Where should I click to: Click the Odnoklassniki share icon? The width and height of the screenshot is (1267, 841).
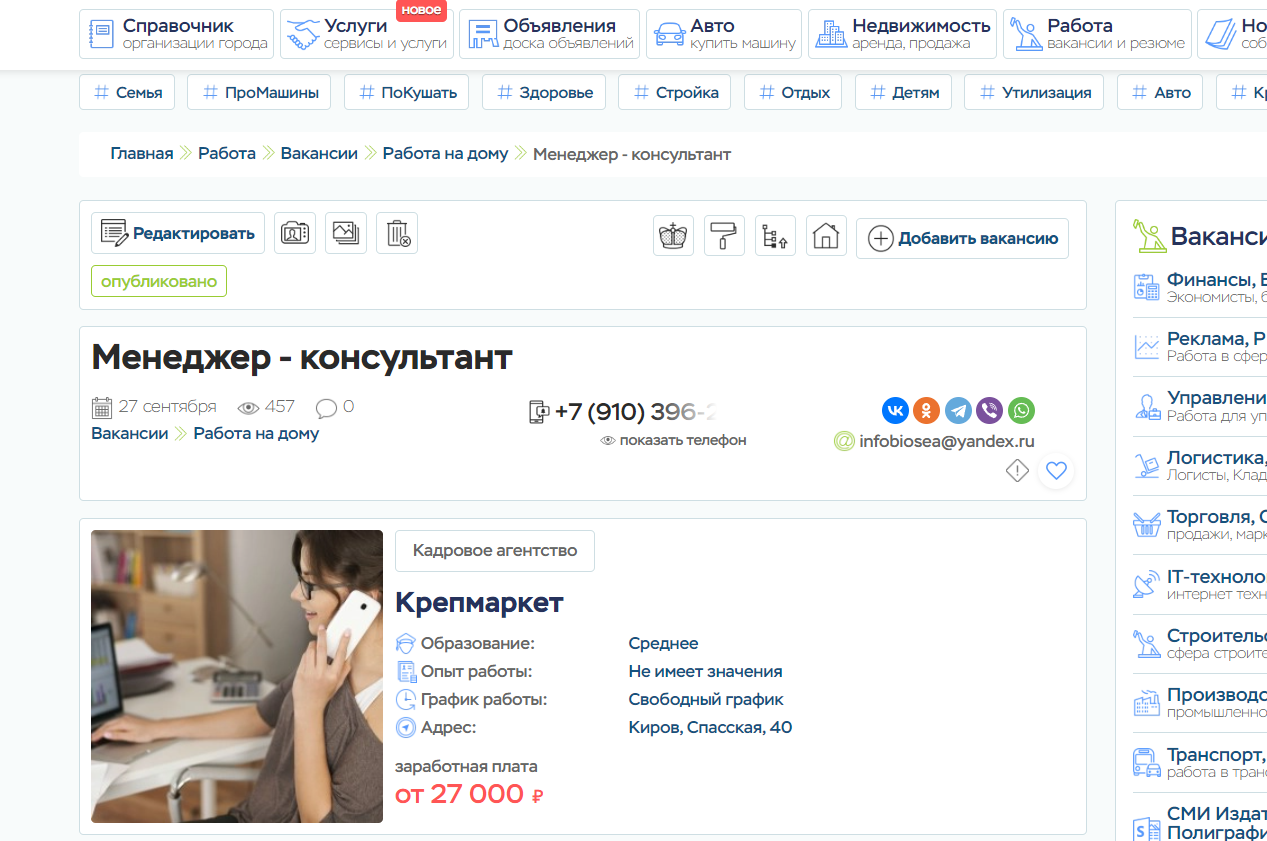(926, 410)
